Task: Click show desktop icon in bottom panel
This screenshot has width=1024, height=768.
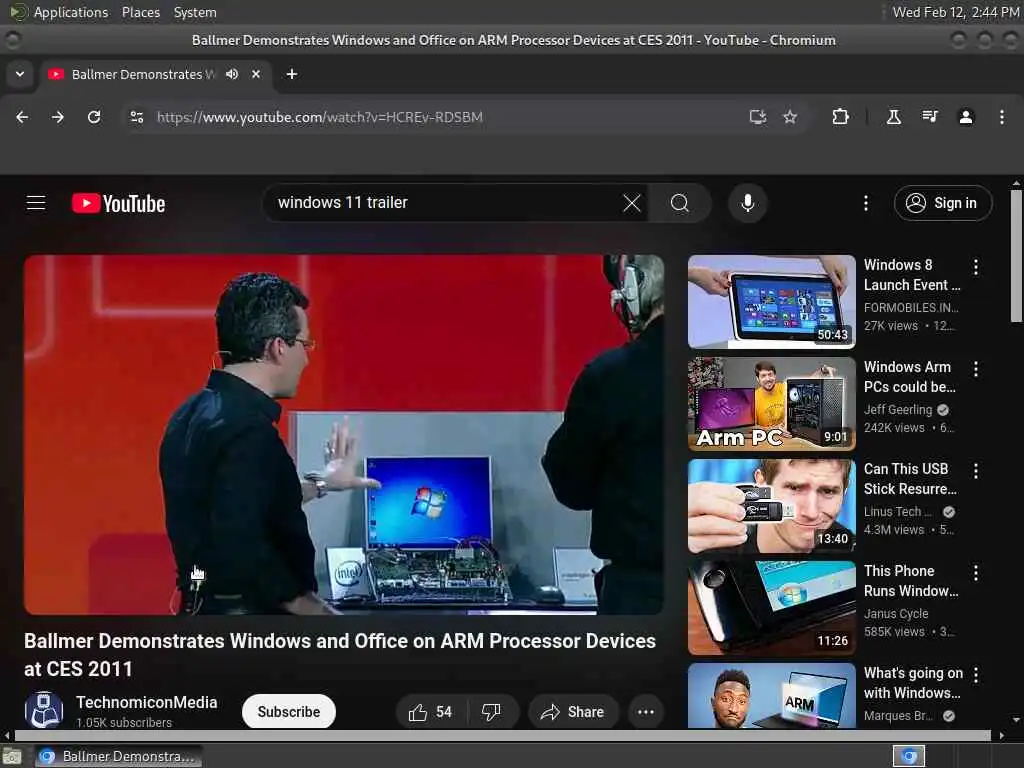Action: [12, 756]
